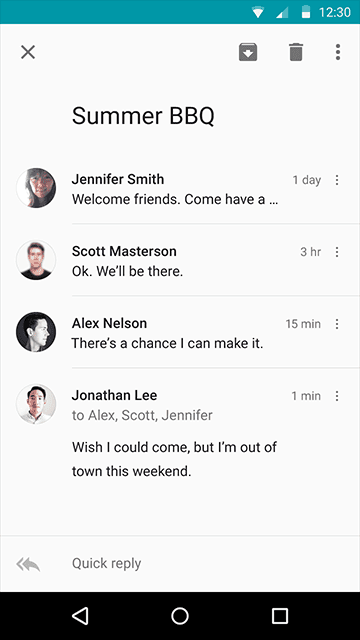
Task: Delete the conversation with the trash icon
Action: (296, 52)
